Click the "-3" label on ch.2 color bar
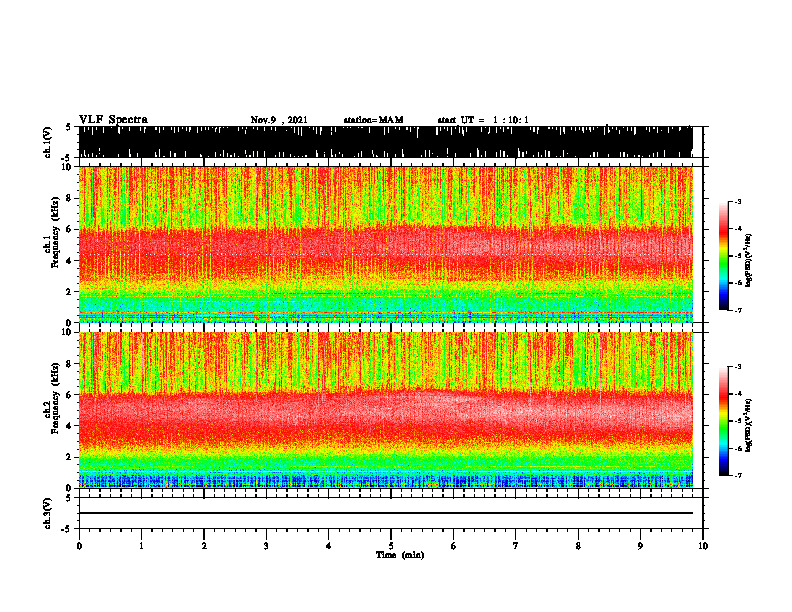This screenshot has width=792, height=612. tap(738, 367)
